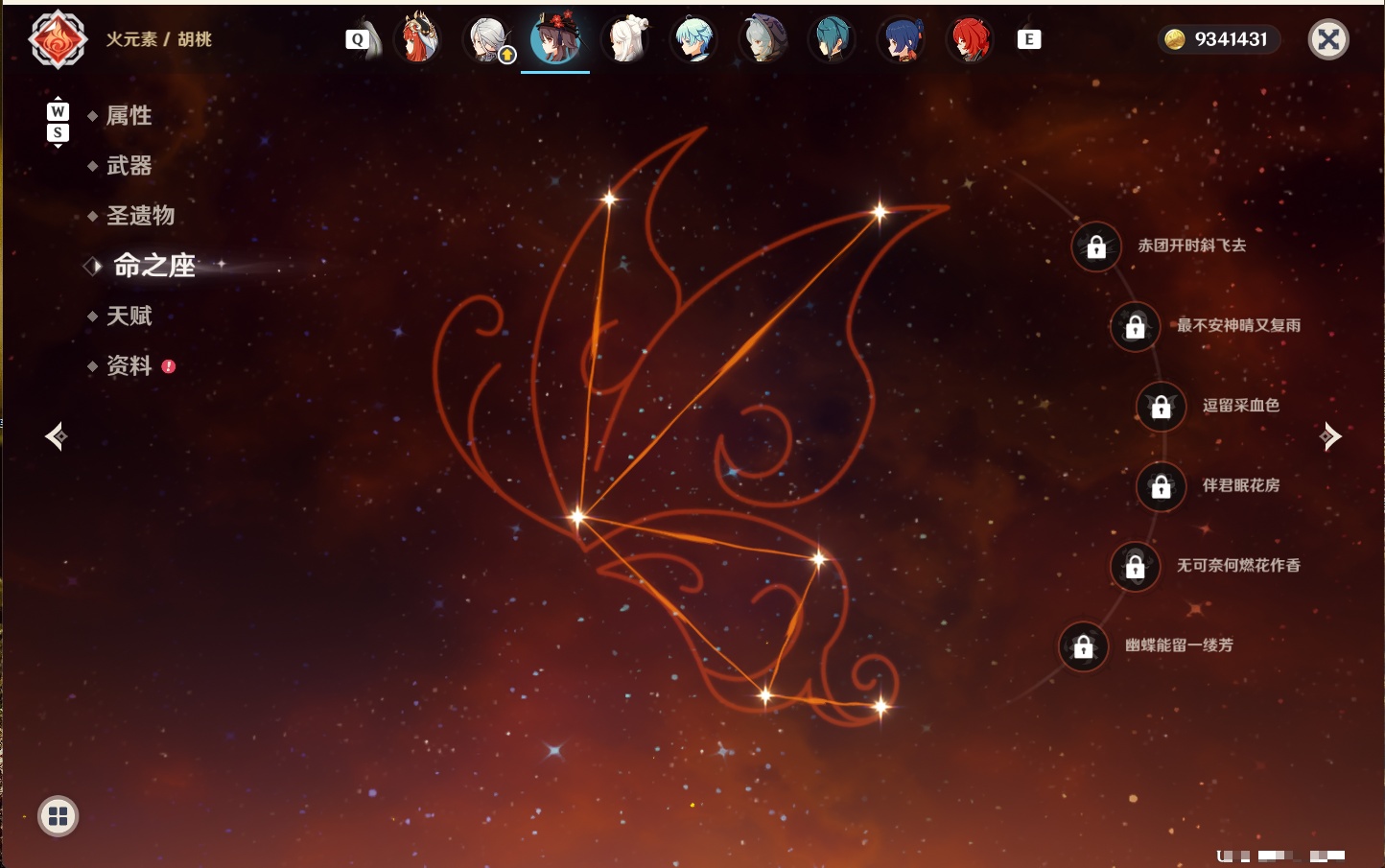1385x868 pixels.
Task: Go to the previous character with the left arrow
Action: click(56, 436)
